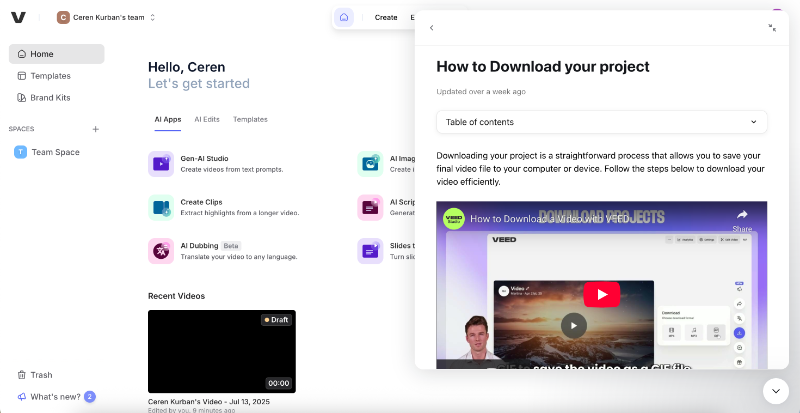Add a new space with plus icon
Viewport: 800px width, 413px height.
click(x=95, y=129)
